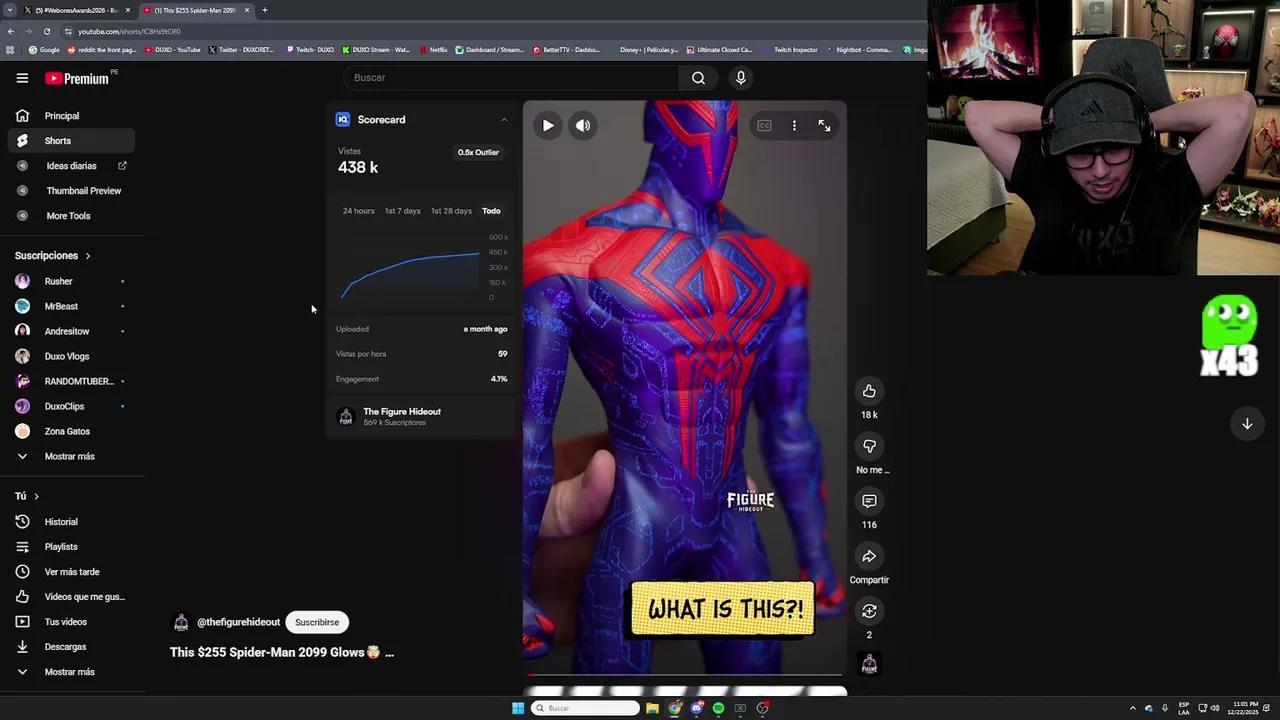
Task: Expand Suscripciones section chevron
Action: 88,256
